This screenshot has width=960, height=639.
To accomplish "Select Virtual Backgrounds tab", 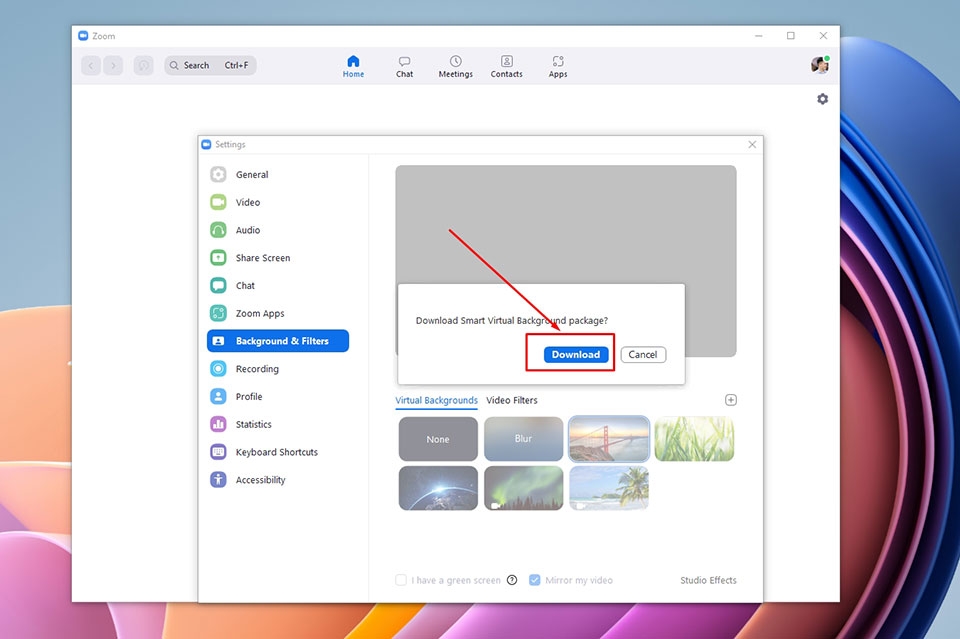I will 437,400.
